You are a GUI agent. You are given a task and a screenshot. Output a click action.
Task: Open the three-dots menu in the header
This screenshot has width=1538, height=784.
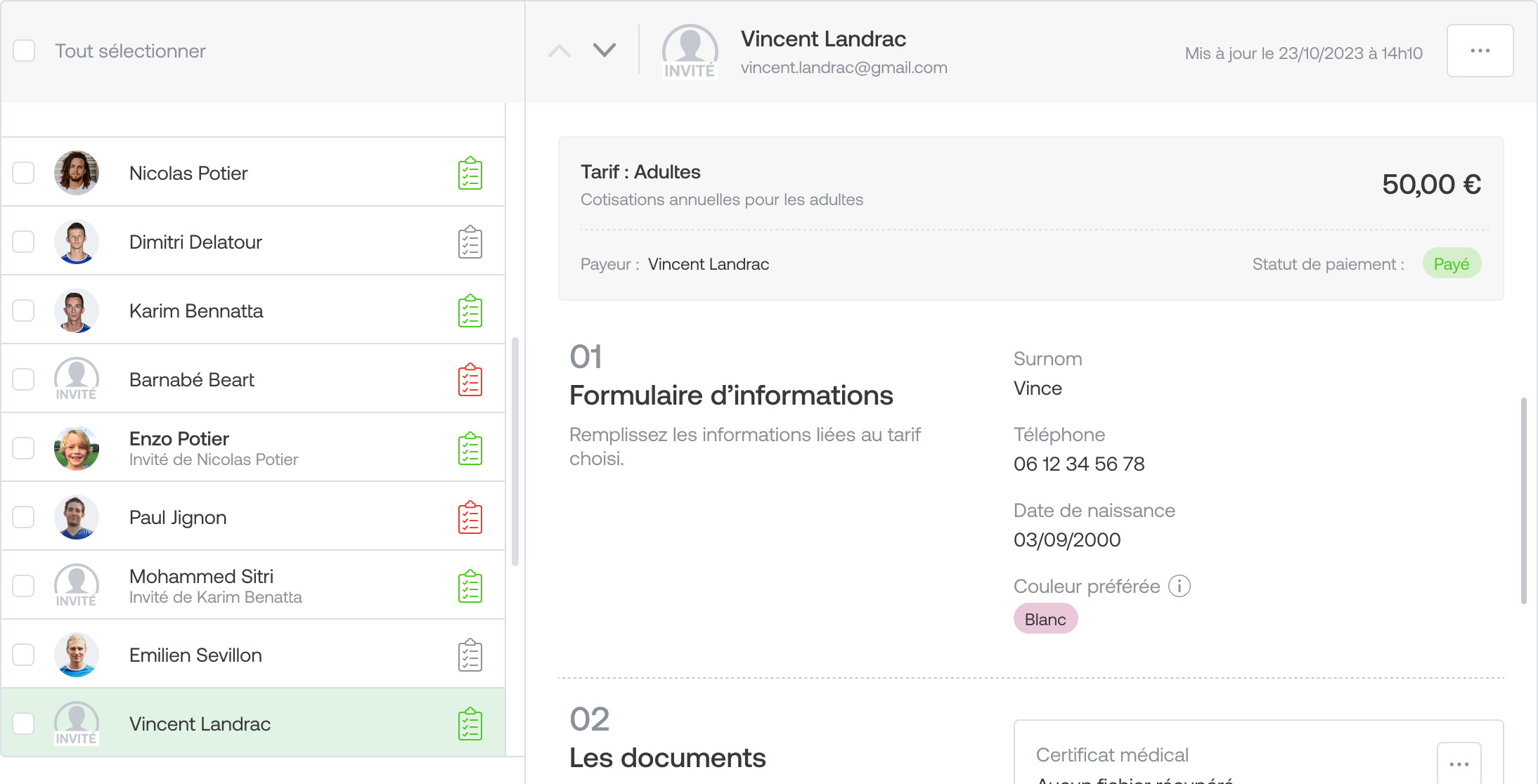point(1480,51)
